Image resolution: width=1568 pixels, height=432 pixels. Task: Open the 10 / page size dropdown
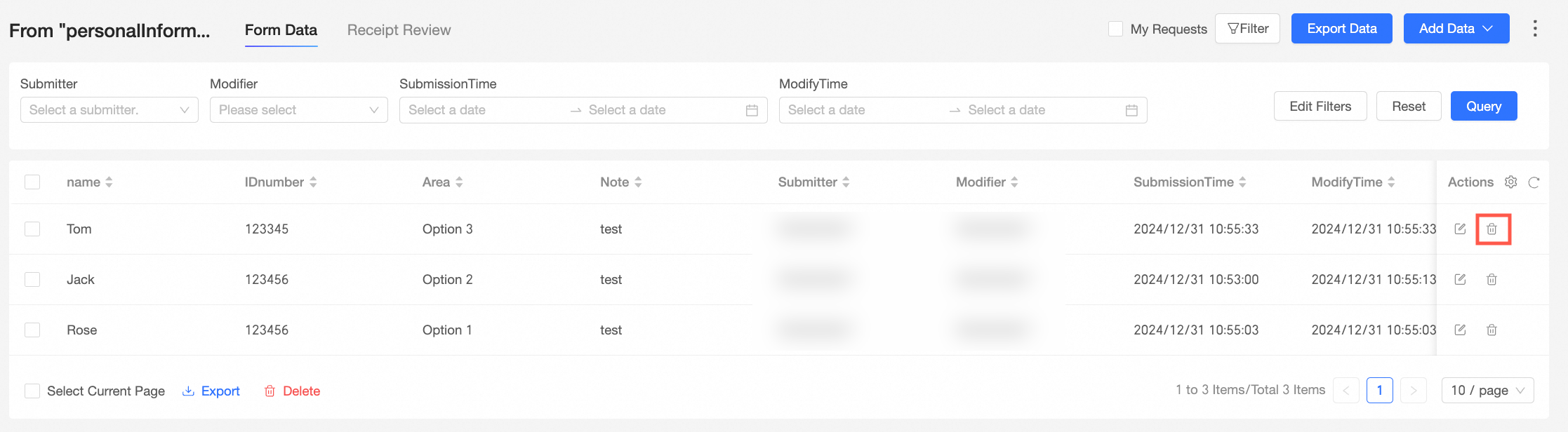coord(1487,391)
